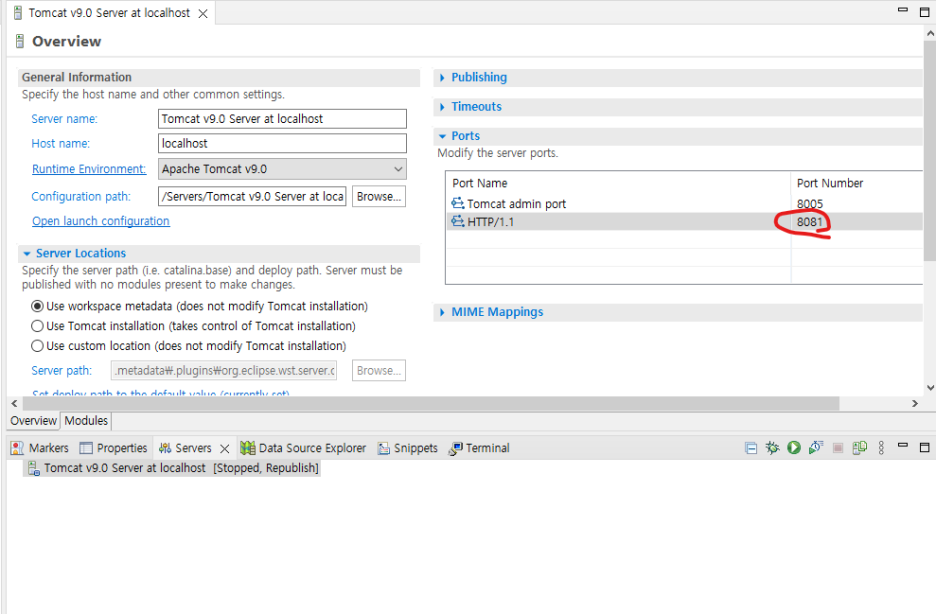
Task: Minimize the Servers view panel
Action: (x=903, y=445)
